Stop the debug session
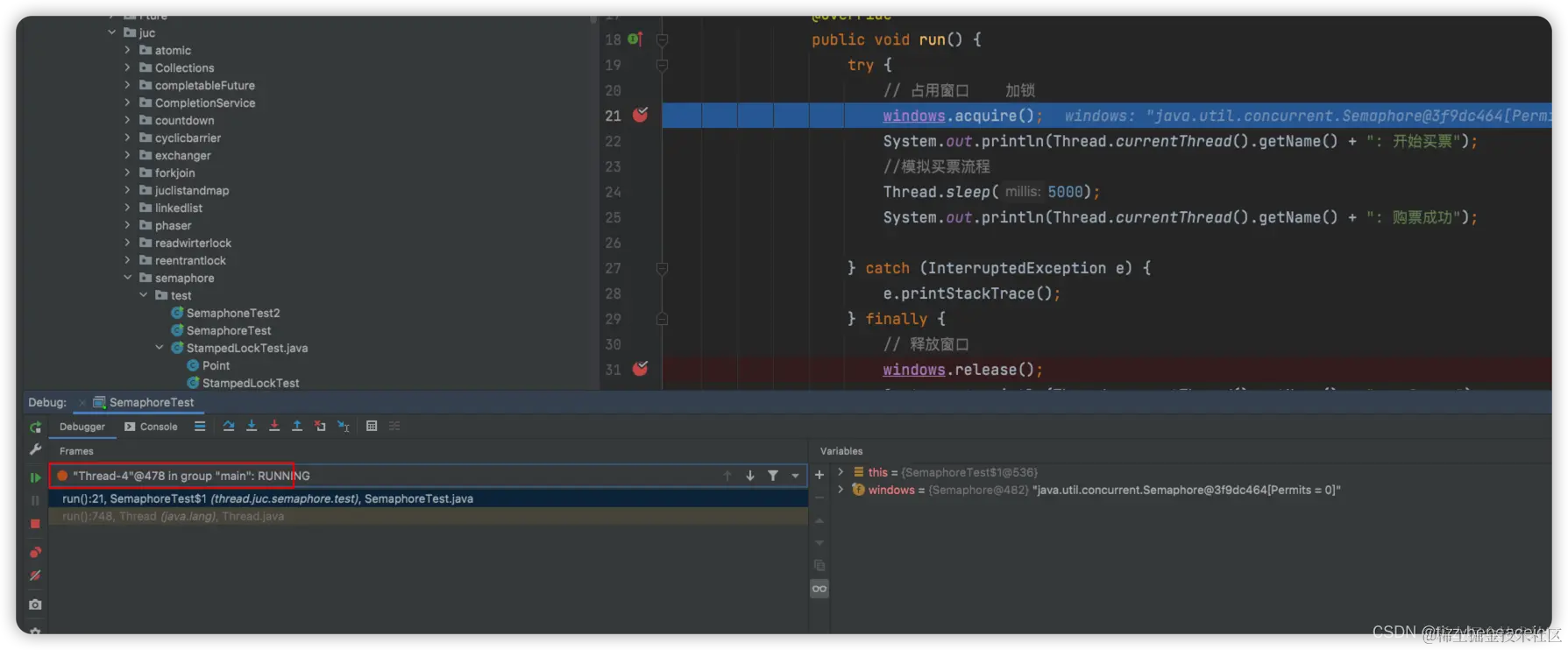1568x650 pixels. (x=35, y=524)
